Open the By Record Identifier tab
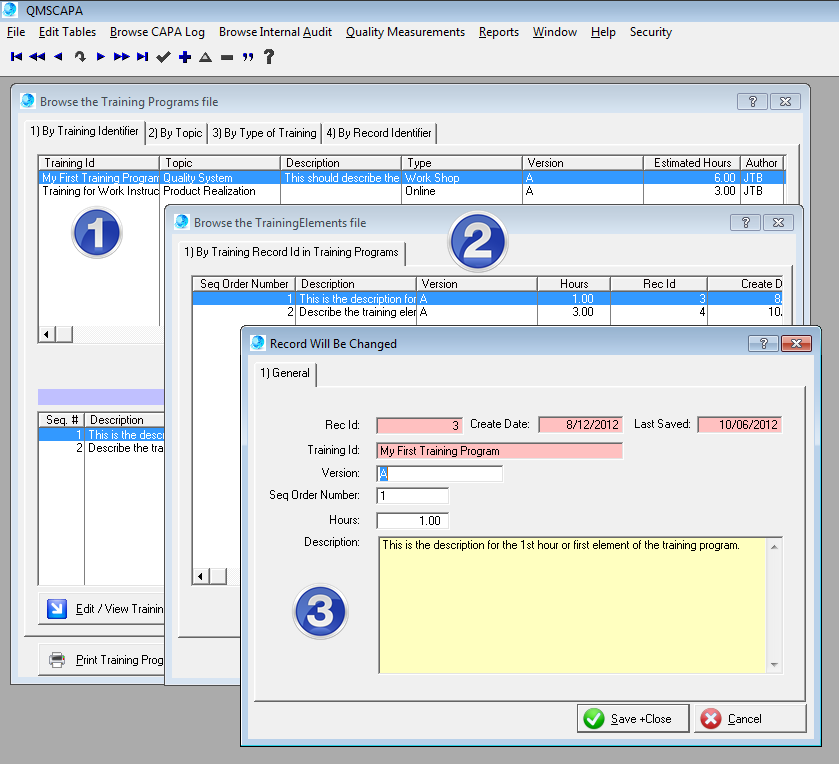The height and width of the screenshot is (764, 839). click(379, 133)
